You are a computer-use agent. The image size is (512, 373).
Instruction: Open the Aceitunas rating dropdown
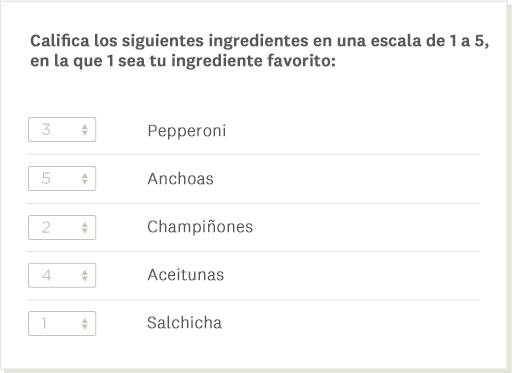62,275
